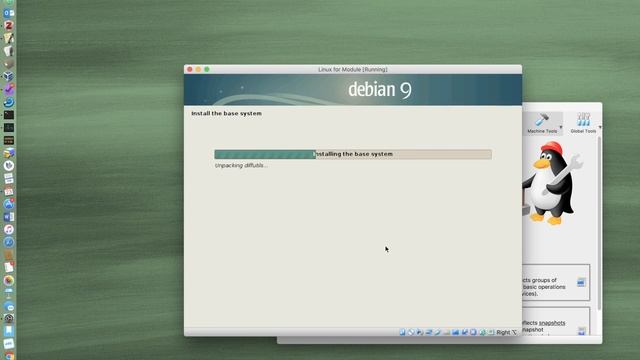Click the Snapshots tool icon in Manager pane

click(x=582, y=331)
